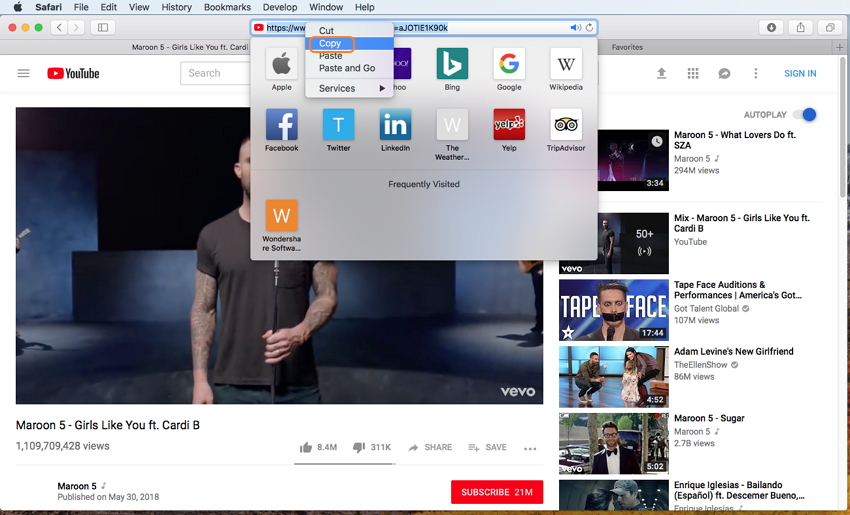The height and width of the screenshot is (515, 850).
Task: Click the Safari forward arrow
Action: pyautogui.click(x=76, y=27)
